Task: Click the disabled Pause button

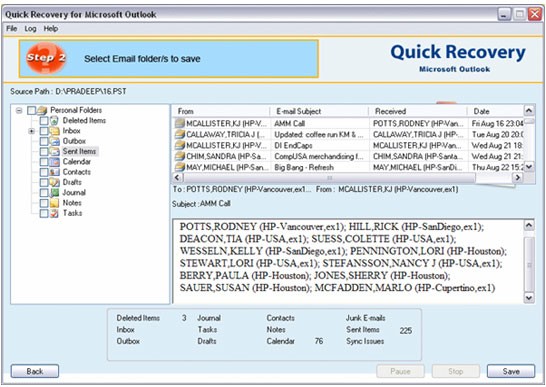Action: (400, 371)
